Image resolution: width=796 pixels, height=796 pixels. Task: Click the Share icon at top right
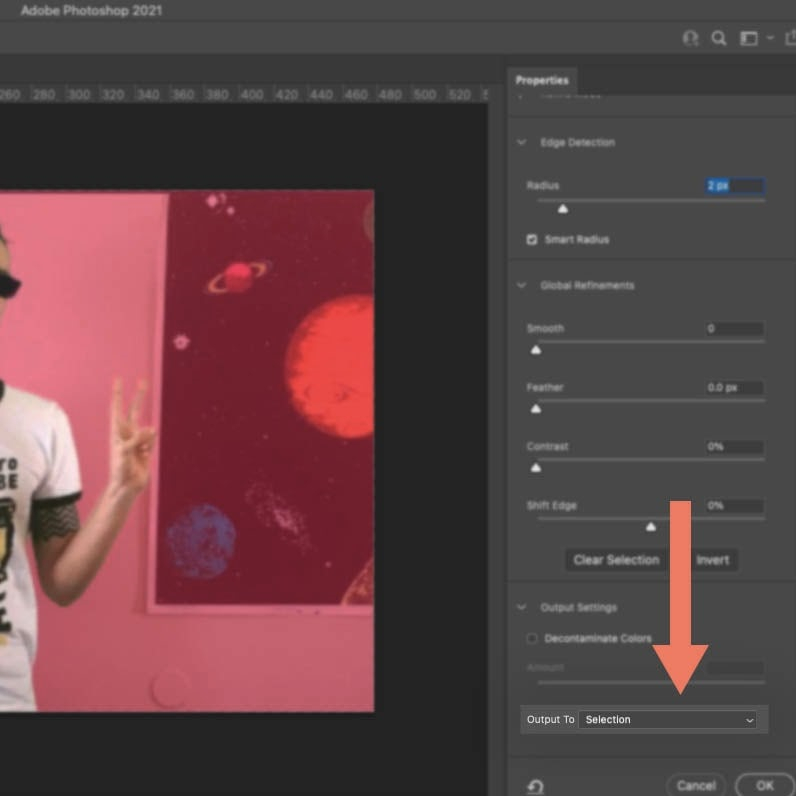click(790, 38)
